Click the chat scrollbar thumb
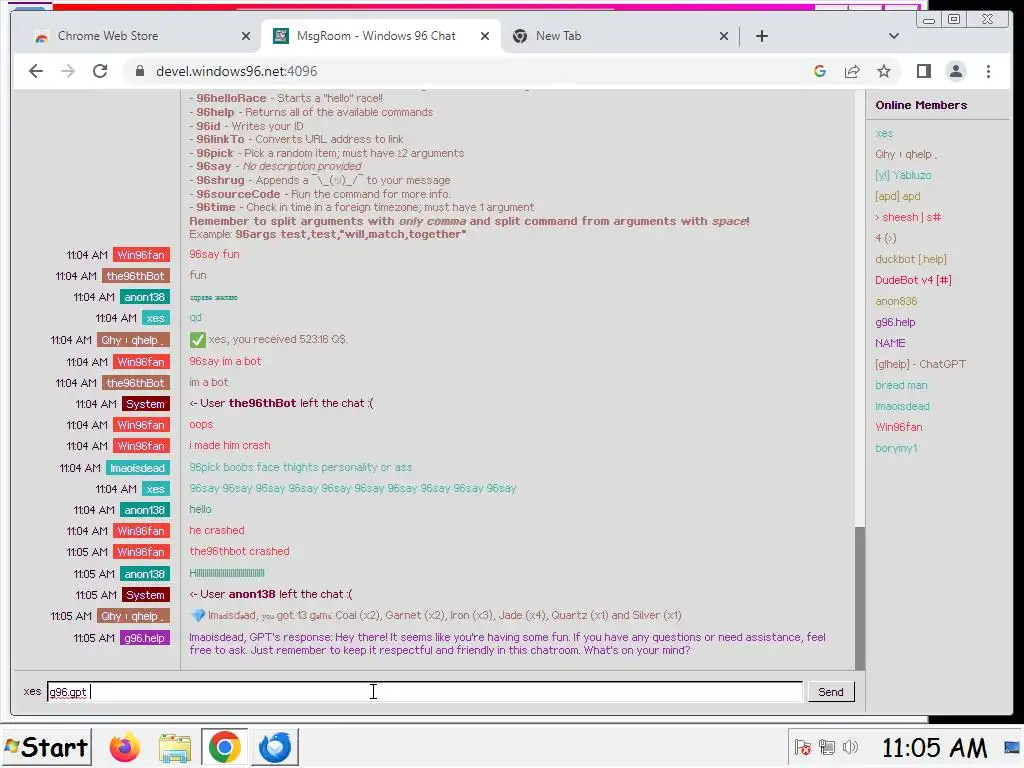 pos(860,598)
